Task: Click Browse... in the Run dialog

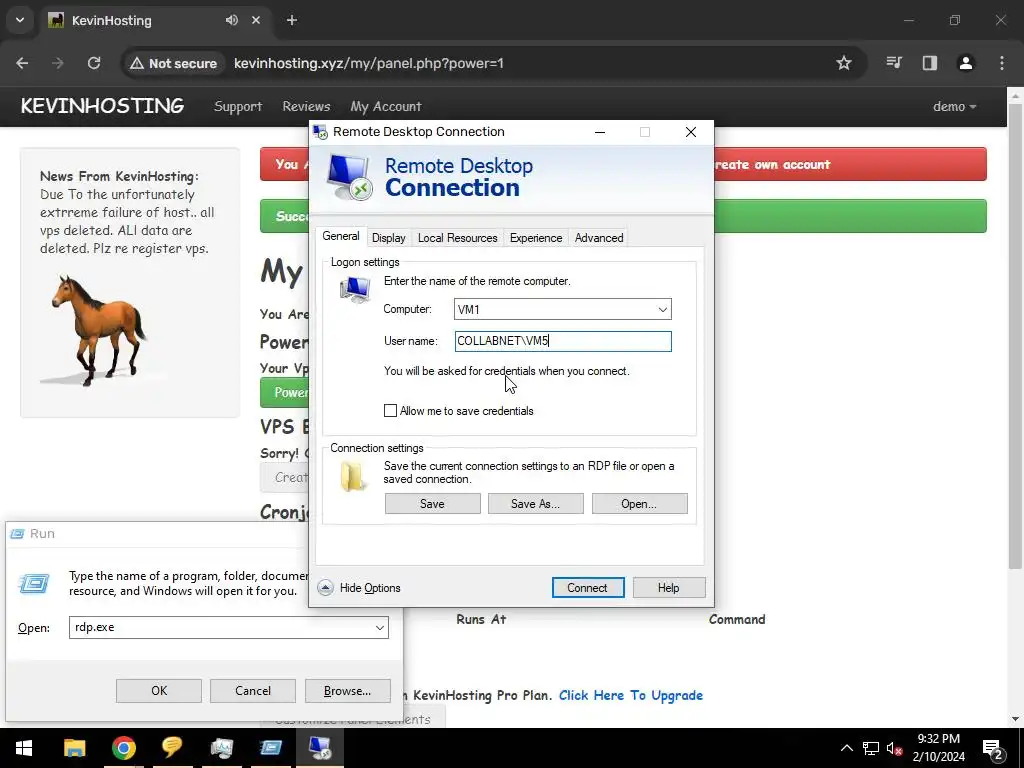Action: point(347,691)
